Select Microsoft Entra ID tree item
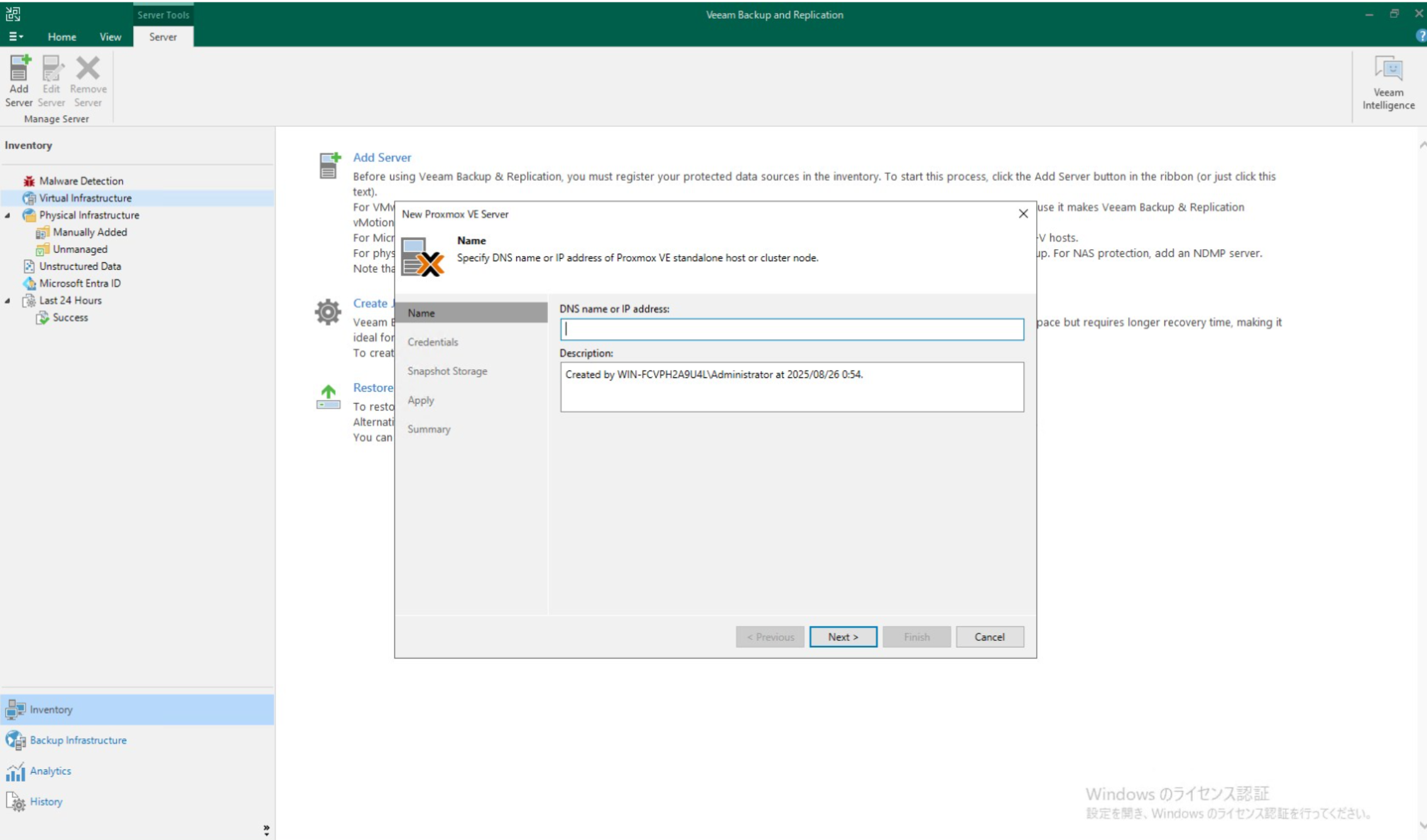The height and width of the screenshot is (840, 1427). tap(80, 283)
